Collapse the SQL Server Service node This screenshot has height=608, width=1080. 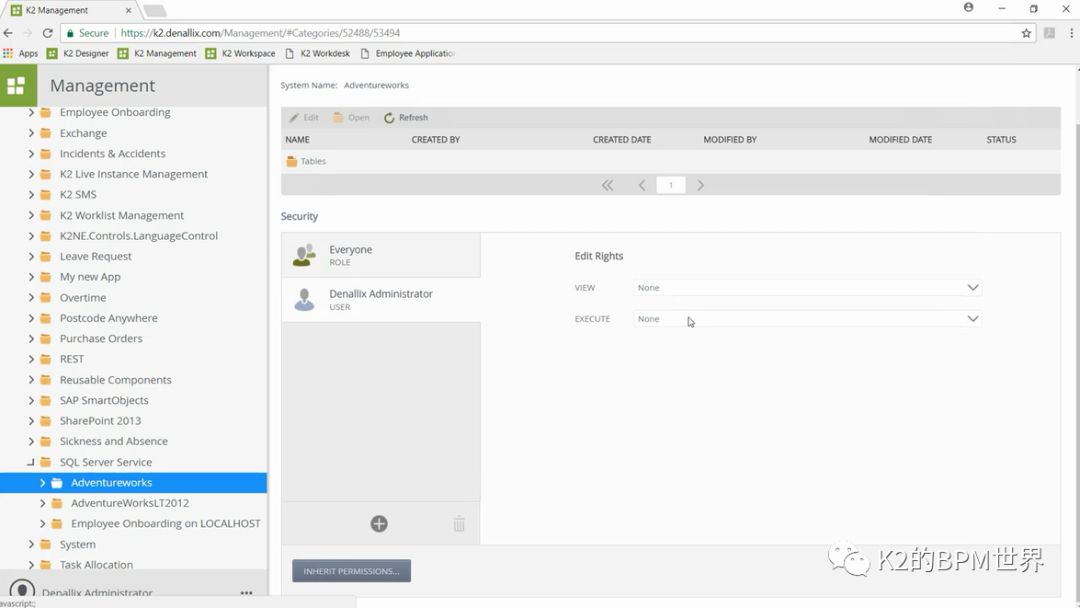(x=31, y=462)
